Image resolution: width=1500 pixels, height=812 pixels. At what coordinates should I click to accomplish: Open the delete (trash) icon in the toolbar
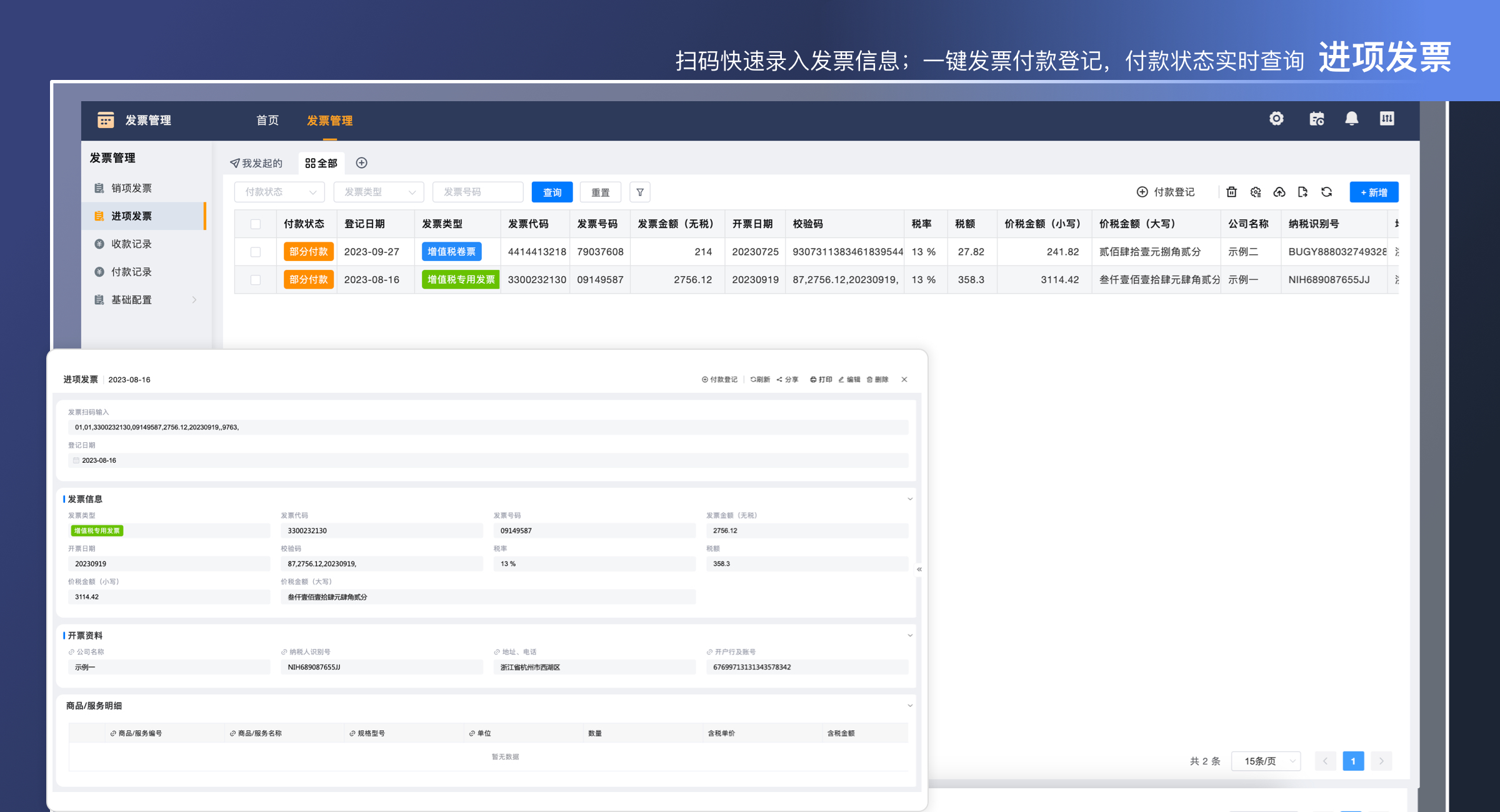tap(1231, 192)
